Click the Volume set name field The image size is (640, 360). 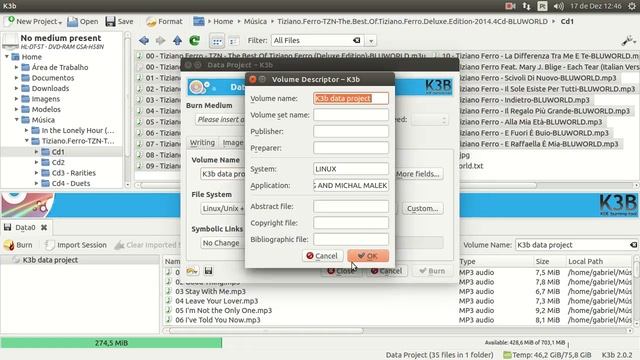351,115
